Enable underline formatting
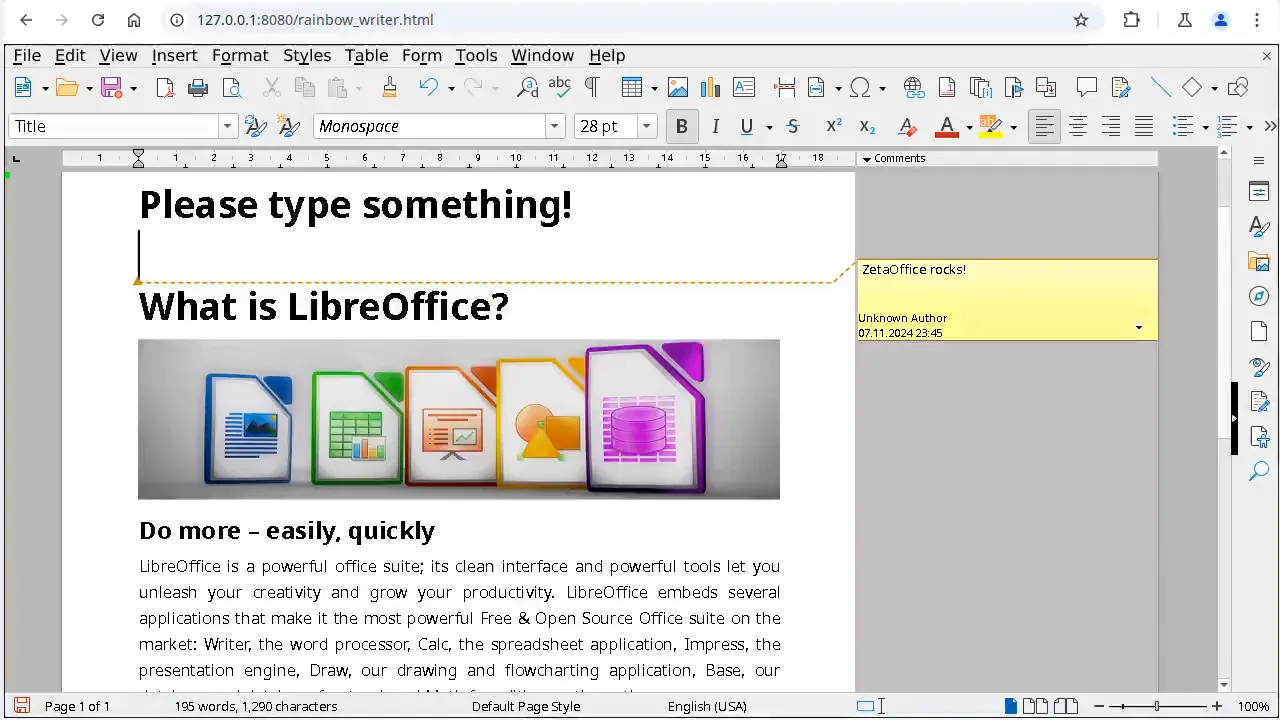1280x720 pixels. pos(746,126)
